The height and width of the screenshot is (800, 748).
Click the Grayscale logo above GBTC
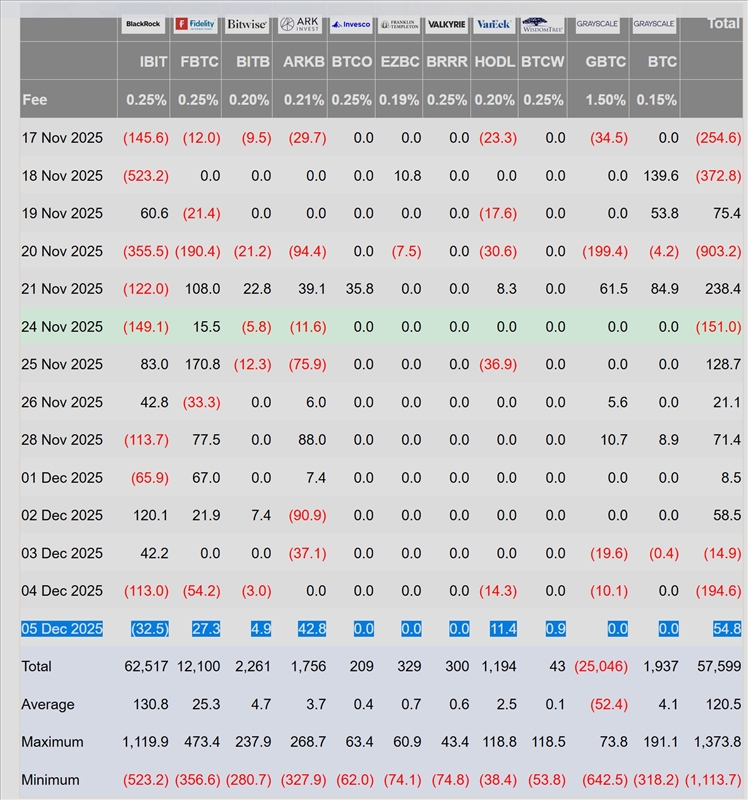[x=598, y=23]
